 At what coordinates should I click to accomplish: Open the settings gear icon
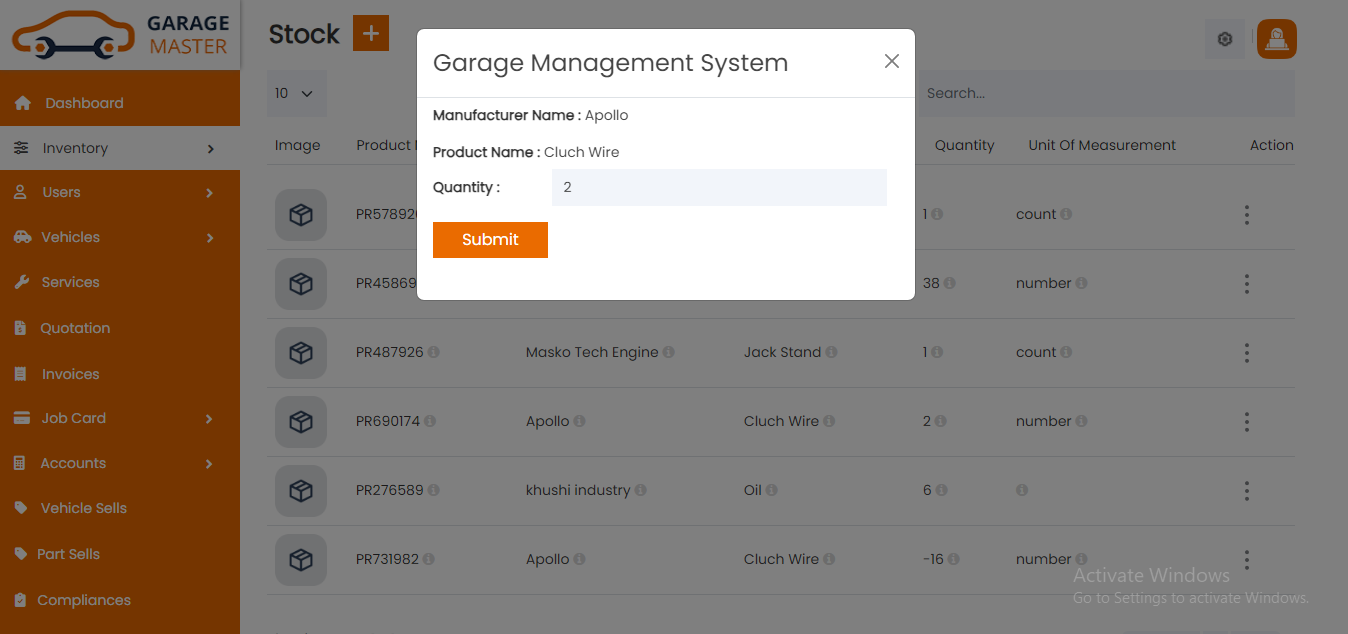1225,40
